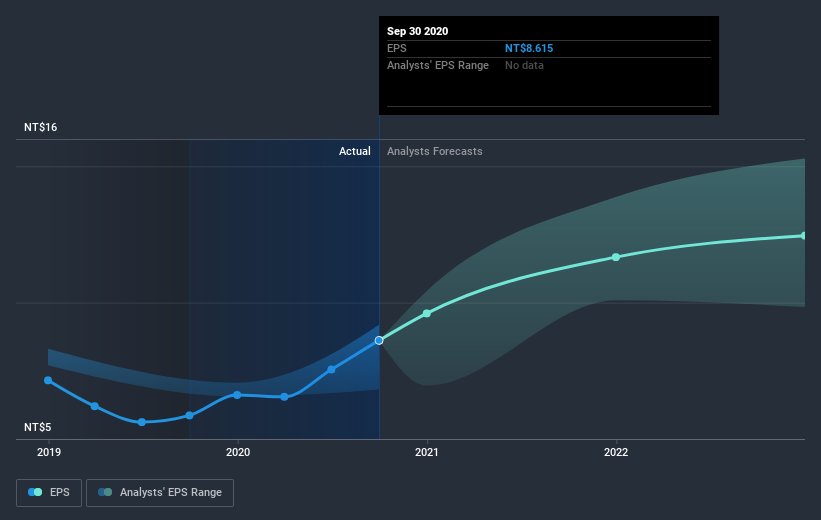The image size is (821, 520).
Task: Select the early 2019 EPS data point
Action: [48, 380]
